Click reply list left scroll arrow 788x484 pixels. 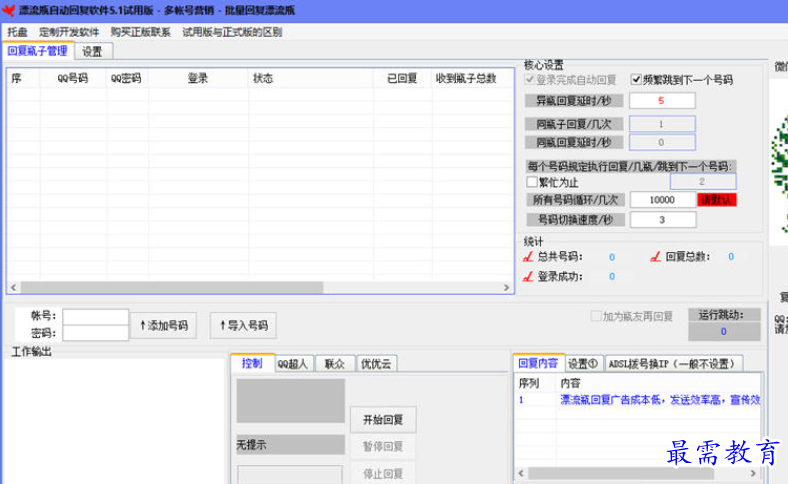[521, 473]
